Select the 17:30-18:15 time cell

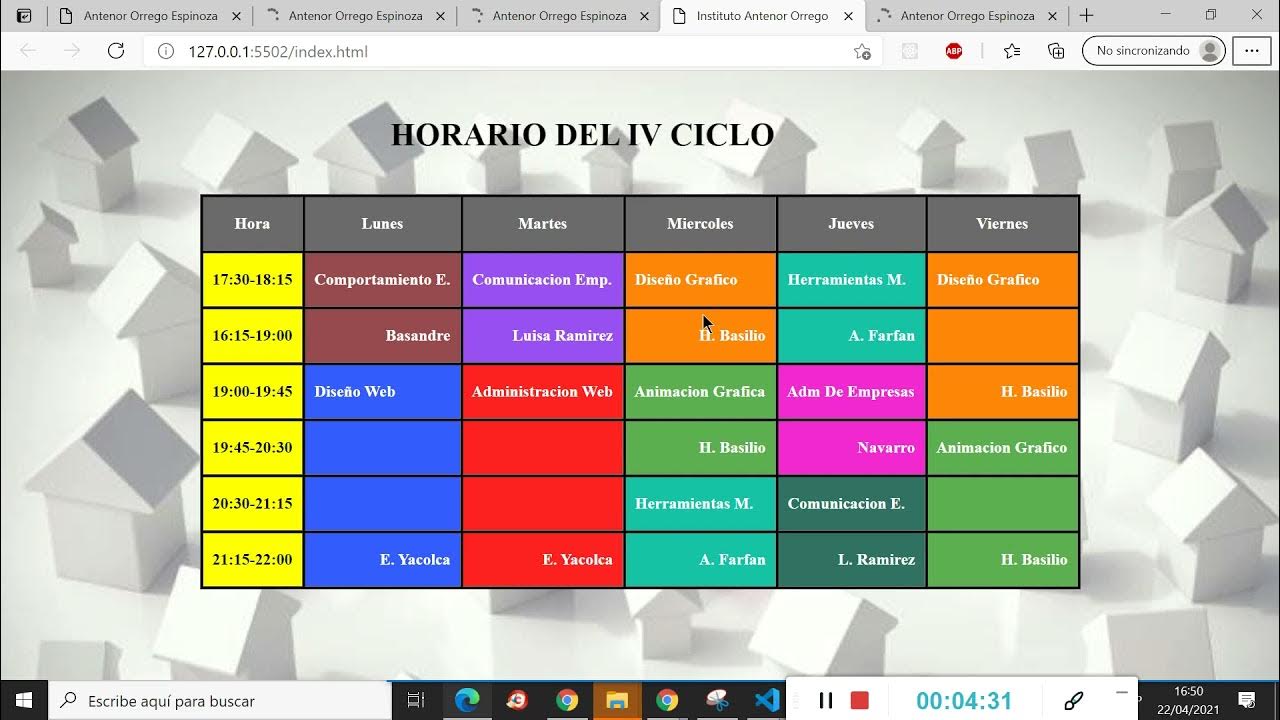[252, 280]
